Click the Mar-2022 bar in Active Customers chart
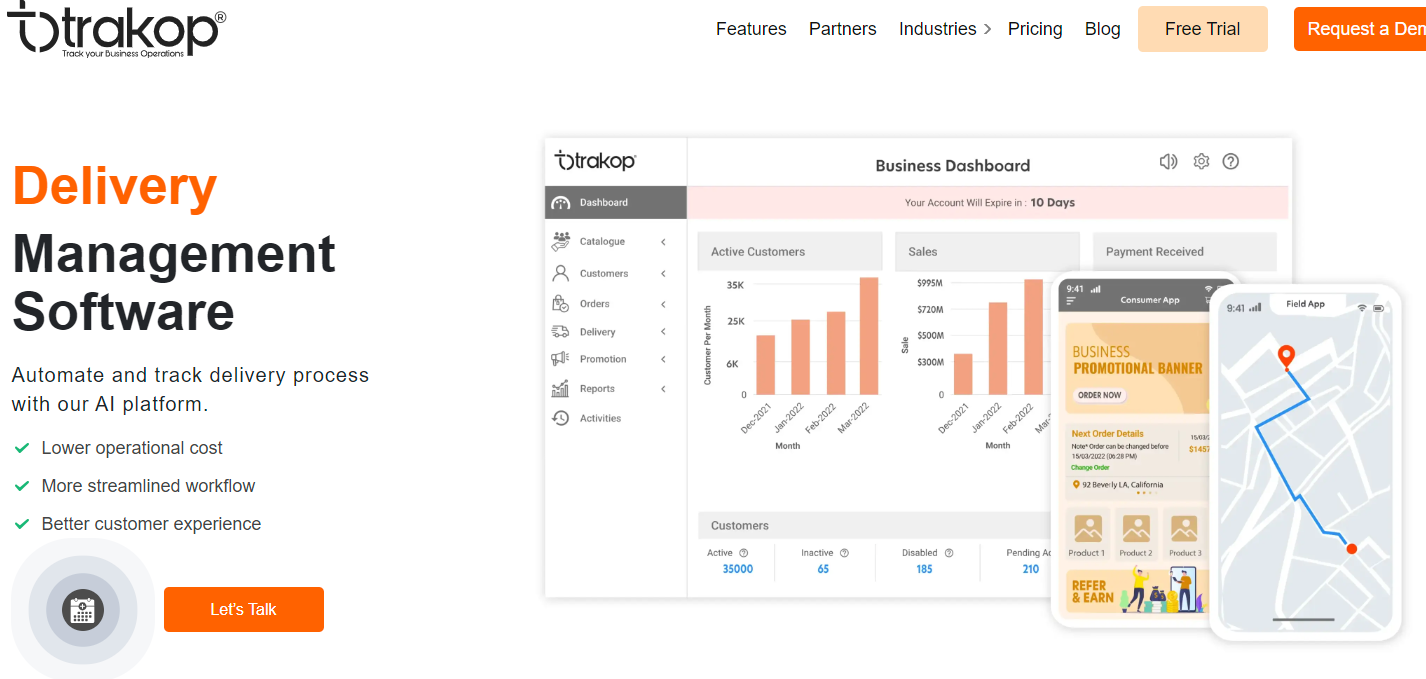Screen dimensions: 1426x679 pos(869,335)
